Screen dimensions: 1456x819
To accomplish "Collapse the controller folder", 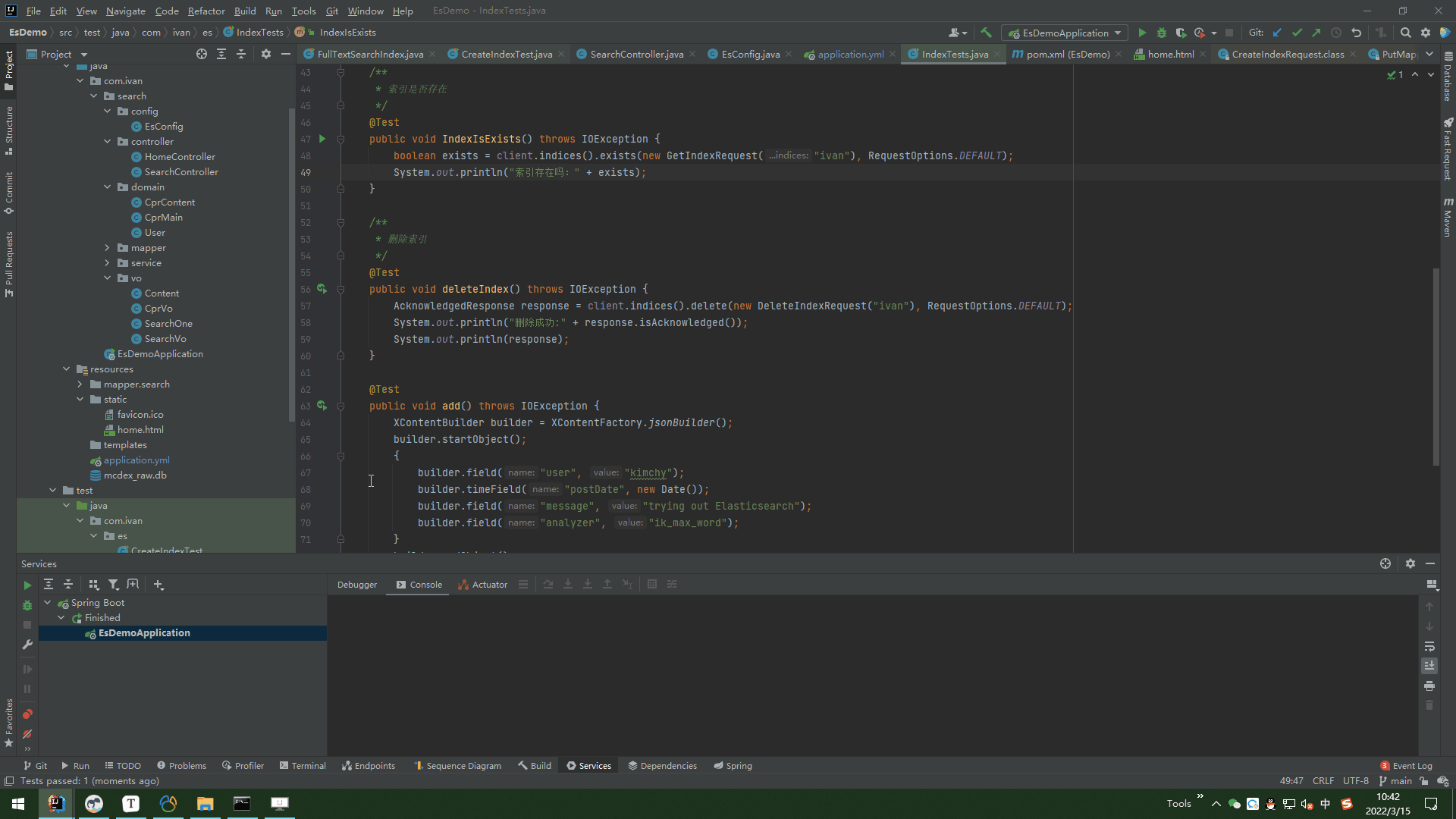I will [107, 142].
